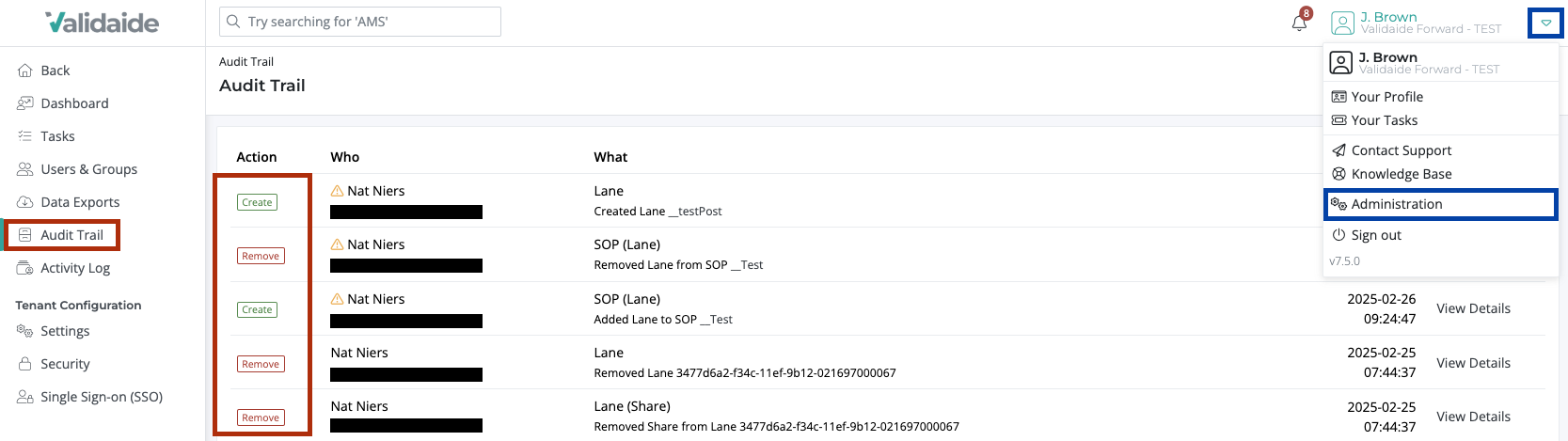Image resolution: width=1568 pixels, height=441 pixels.
Task: Click Remove tag in Removed Share row
Action: tap(261, 417)
